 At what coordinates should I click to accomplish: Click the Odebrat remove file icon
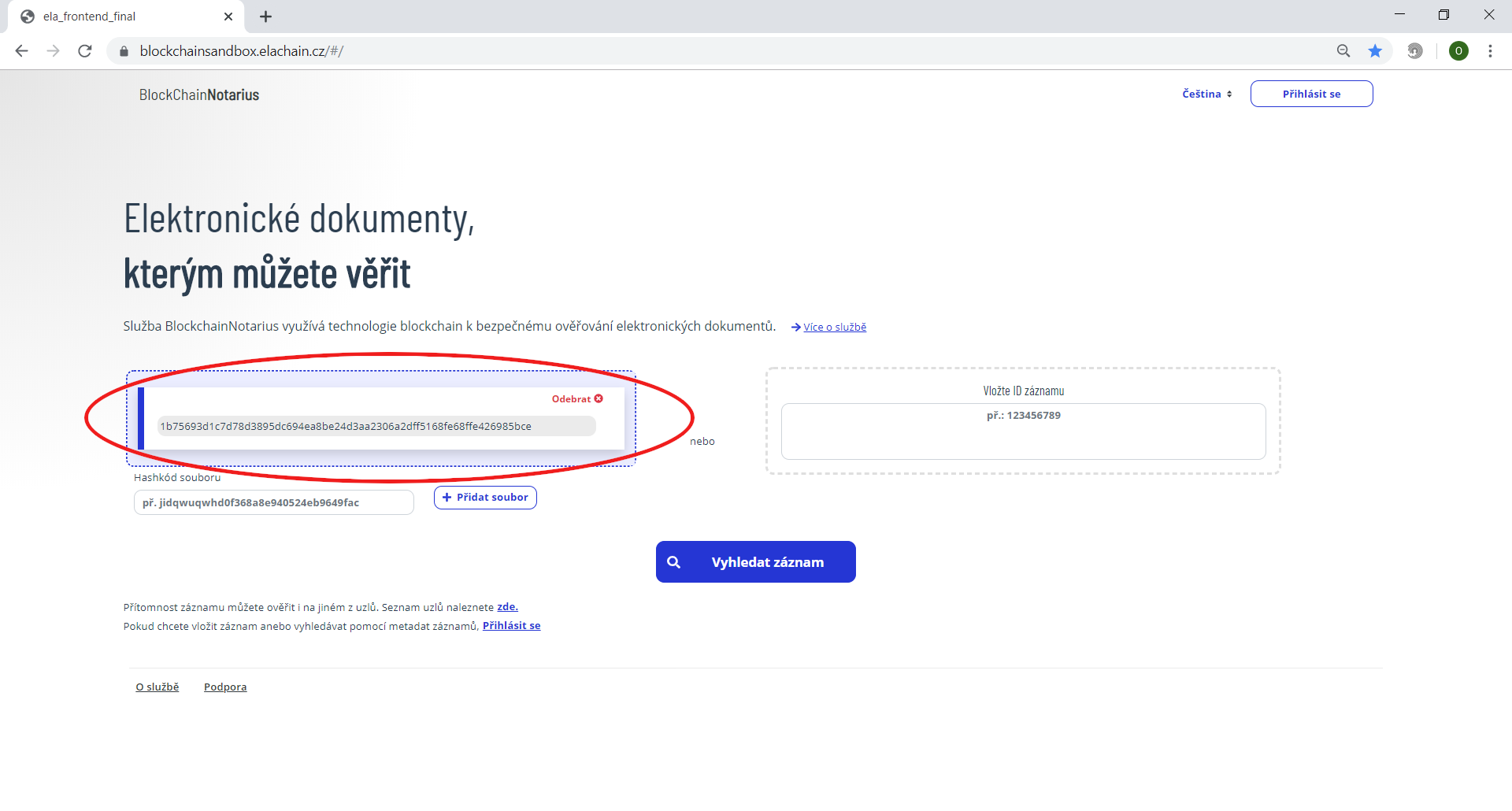(x=598, y=399)
